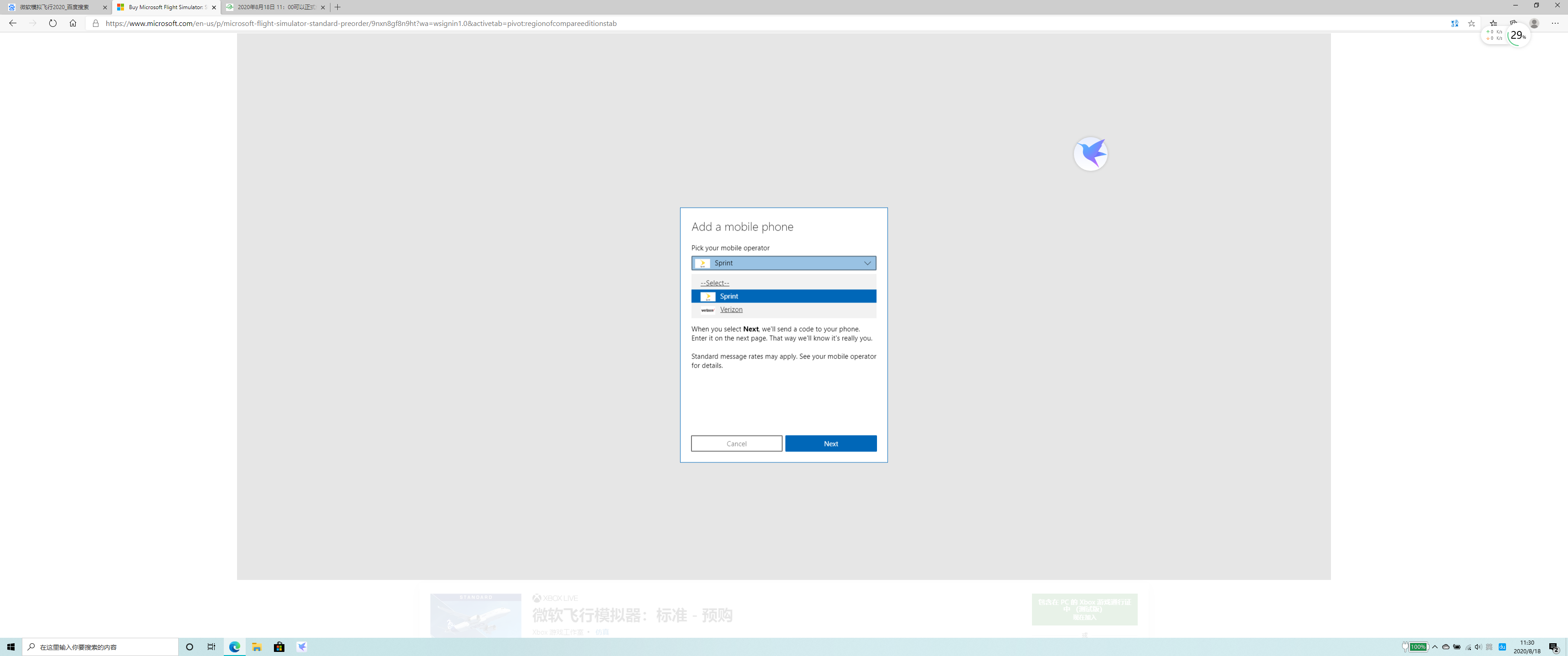This screenshot has height=656, width=1568.
Task: Show hidden system tray icons
Action: click(x=1435, y=647)
